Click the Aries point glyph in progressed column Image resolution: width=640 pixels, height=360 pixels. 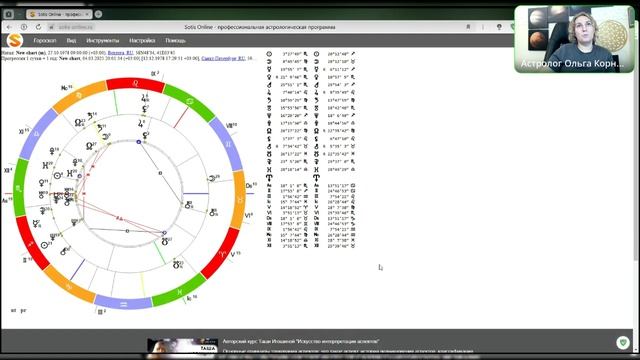pyautogui.click(x=316, y=178)
